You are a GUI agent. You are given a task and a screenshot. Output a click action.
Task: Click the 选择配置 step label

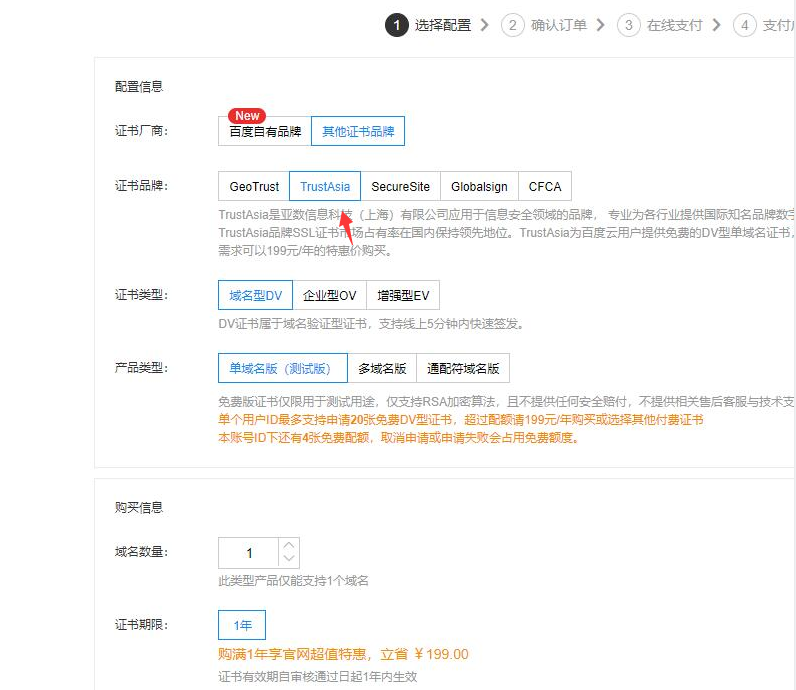coord(443,25)
